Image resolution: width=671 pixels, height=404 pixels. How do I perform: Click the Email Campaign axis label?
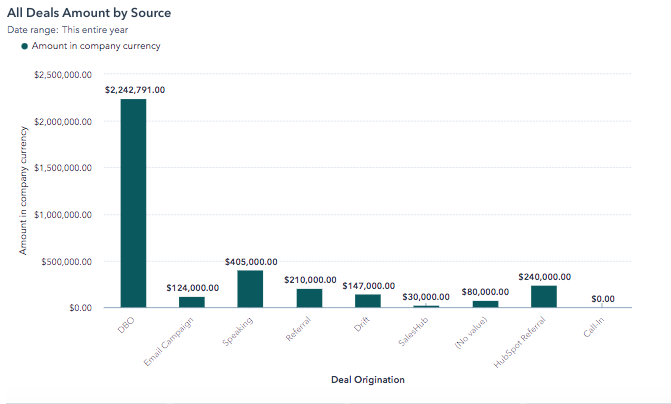[169, 342]
